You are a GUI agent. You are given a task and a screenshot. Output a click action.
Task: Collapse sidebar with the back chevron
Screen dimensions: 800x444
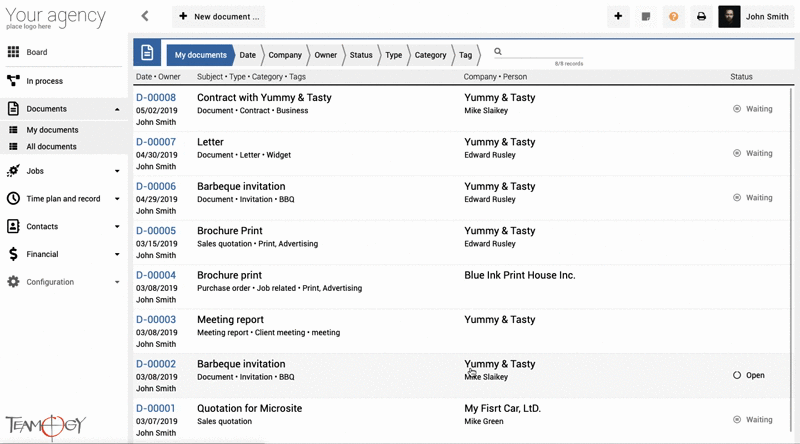[x=145, y=16]
